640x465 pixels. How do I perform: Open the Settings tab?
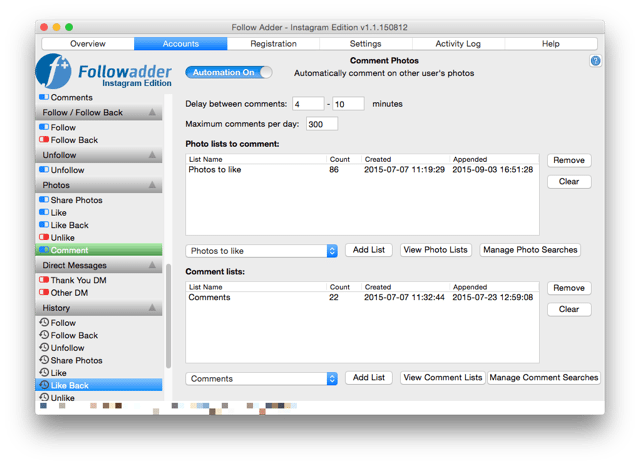(x=366, y=44)
